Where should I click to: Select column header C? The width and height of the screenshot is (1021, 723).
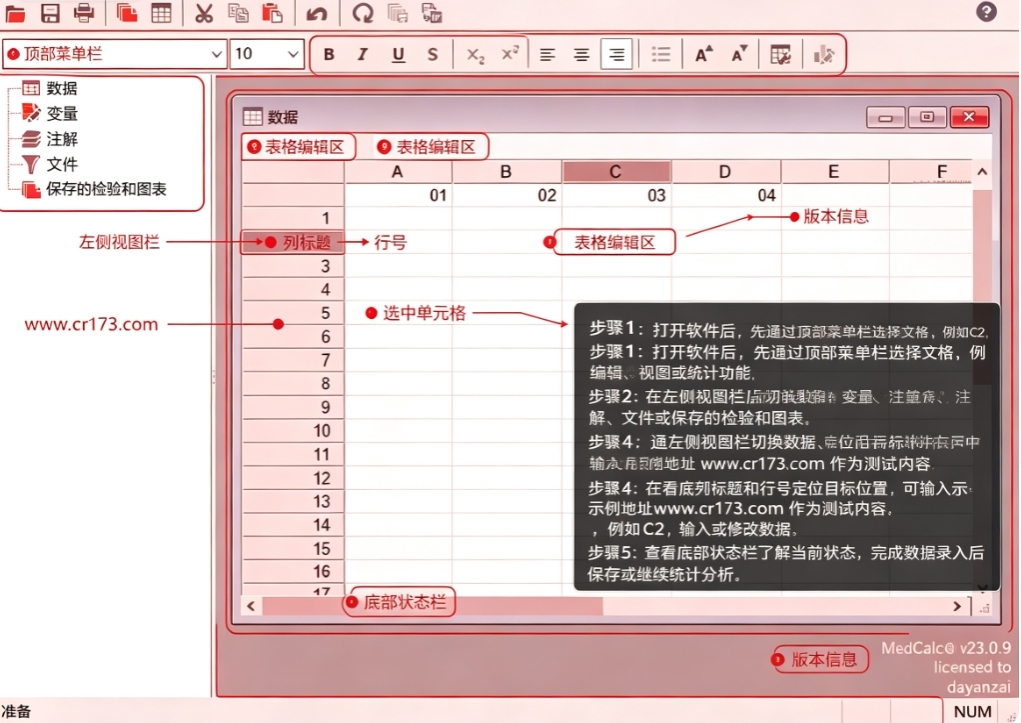coord(615,171)
